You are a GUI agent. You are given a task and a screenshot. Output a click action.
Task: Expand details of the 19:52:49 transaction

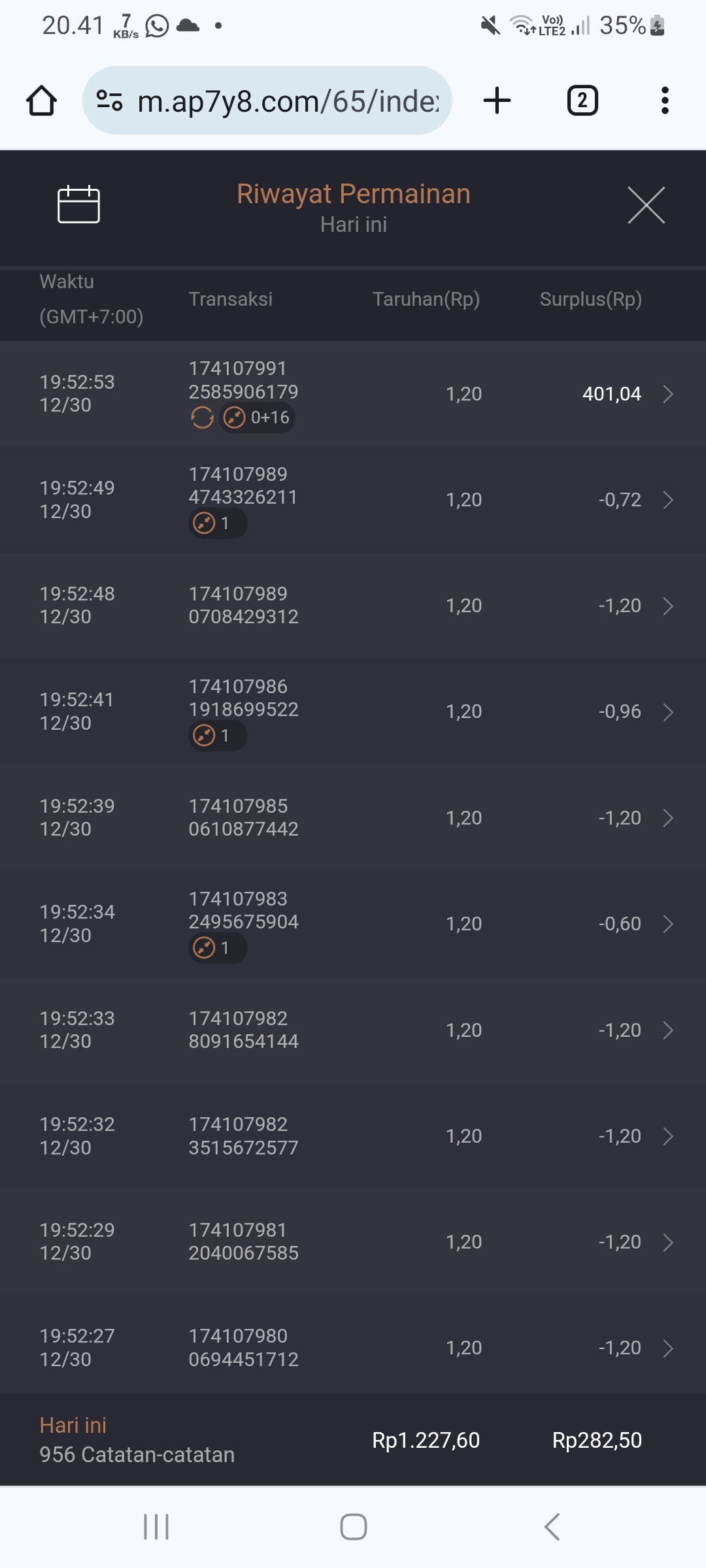point(667,500)
